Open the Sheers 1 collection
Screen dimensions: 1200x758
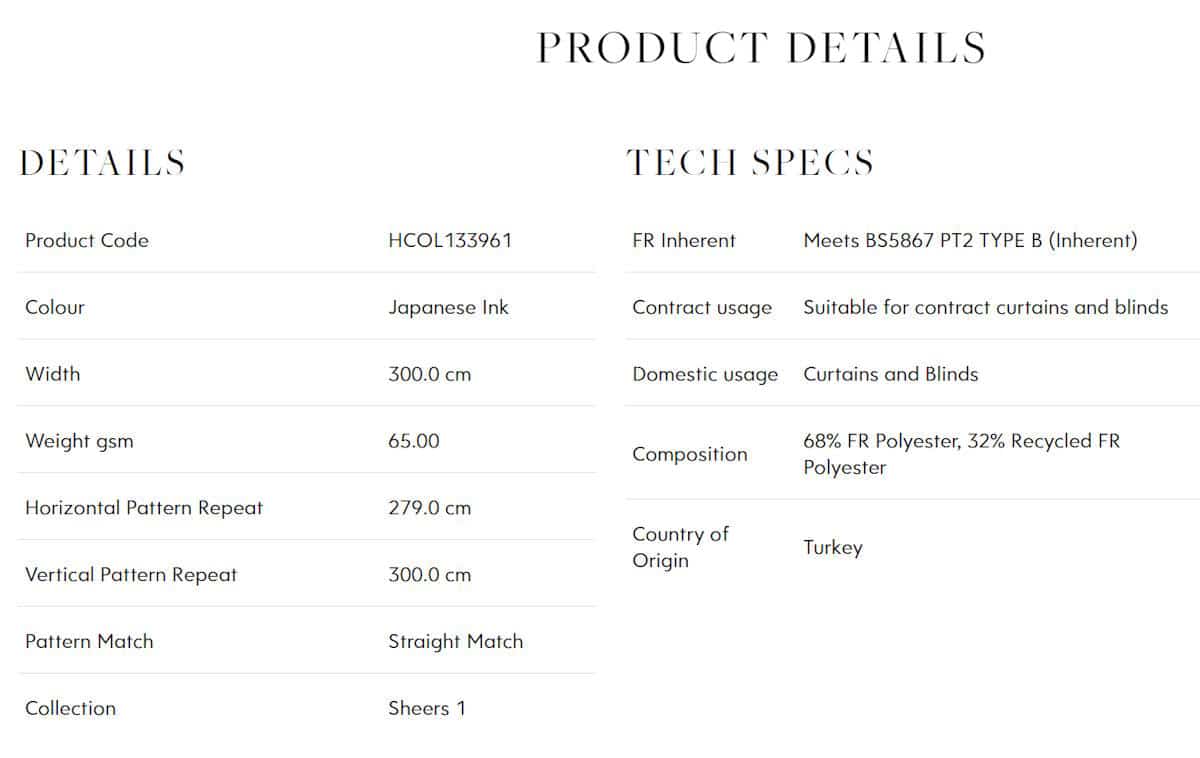pyautogui.click(x=427, y=708)
